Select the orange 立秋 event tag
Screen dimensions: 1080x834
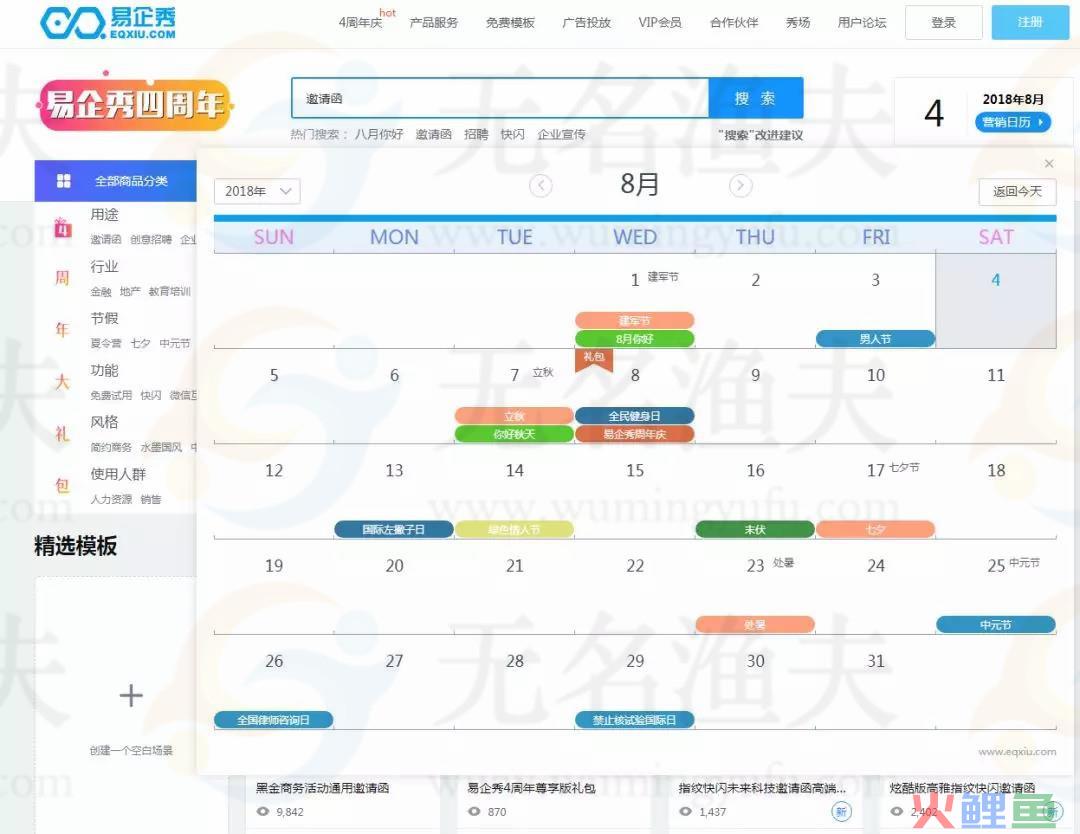click(x=514, y=416)
